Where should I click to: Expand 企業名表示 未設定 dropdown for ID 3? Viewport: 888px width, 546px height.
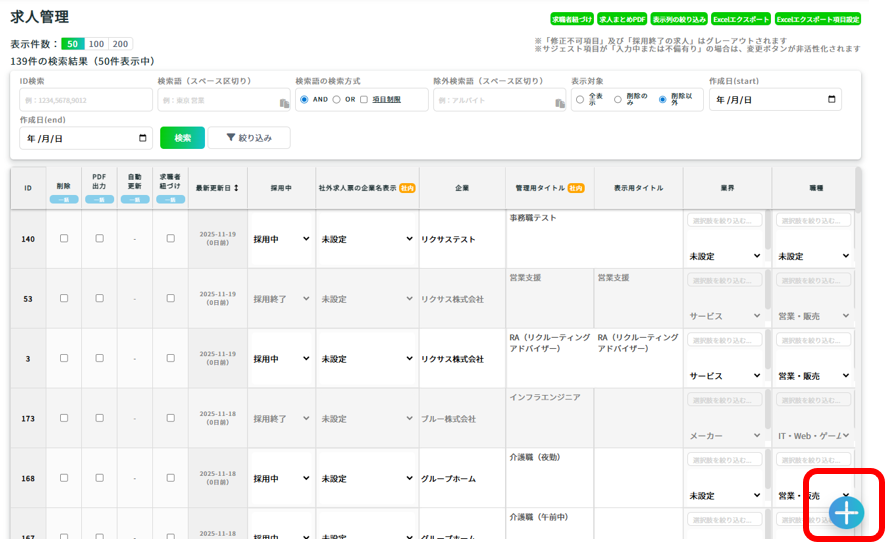(366, 359)
